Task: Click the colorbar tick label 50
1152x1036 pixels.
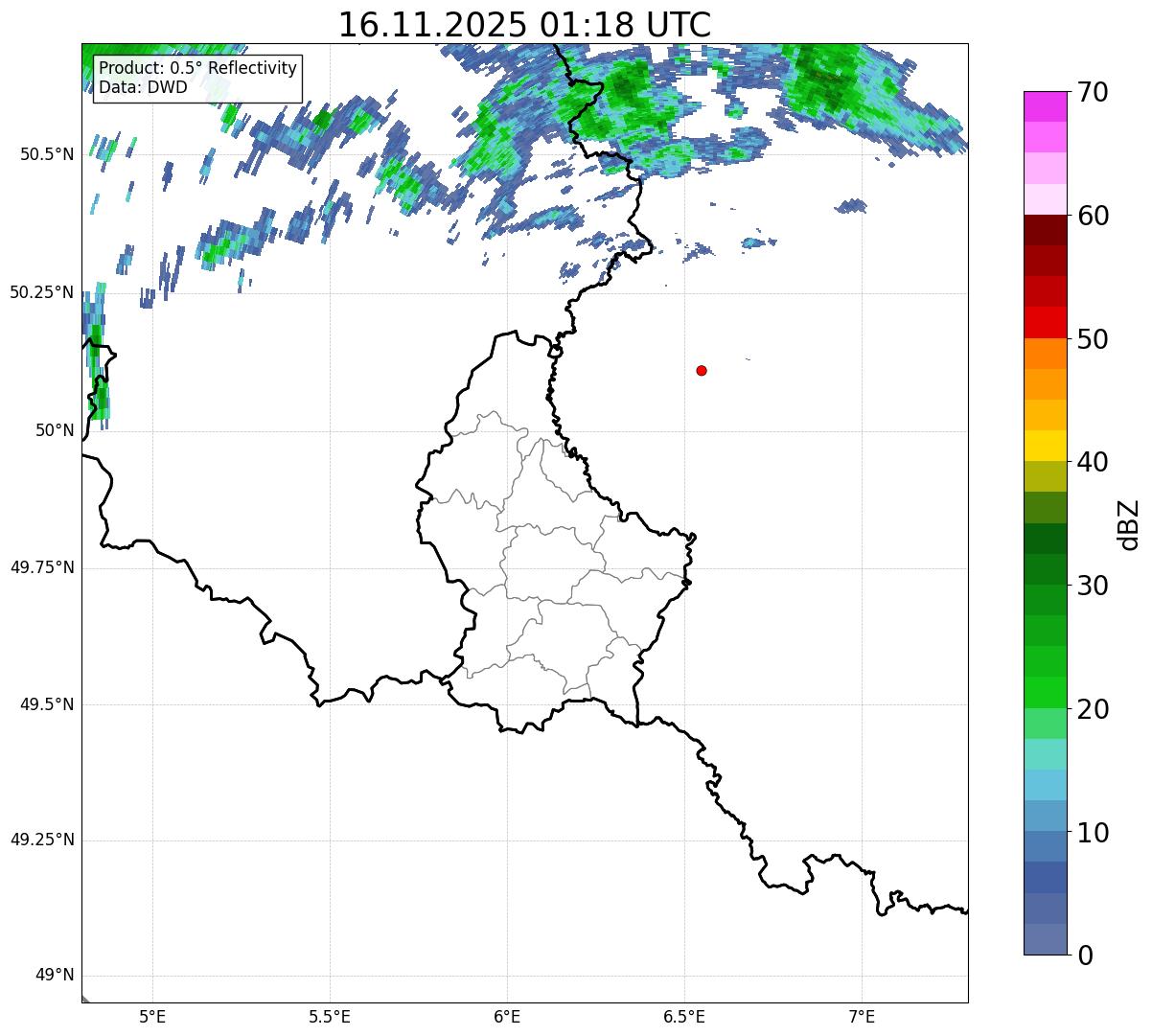Action: coord(1093,339)
